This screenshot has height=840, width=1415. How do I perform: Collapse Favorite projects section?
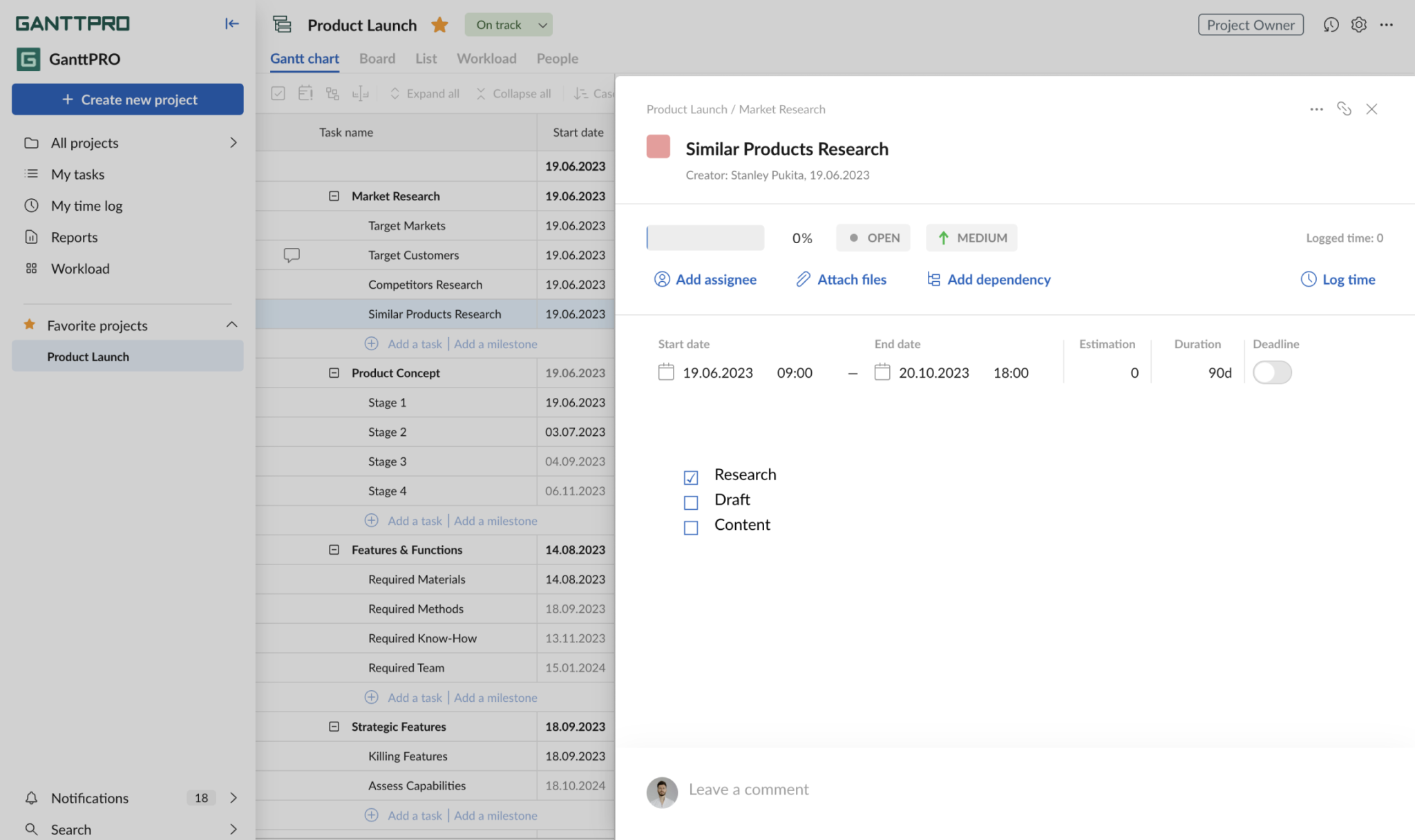231,325
